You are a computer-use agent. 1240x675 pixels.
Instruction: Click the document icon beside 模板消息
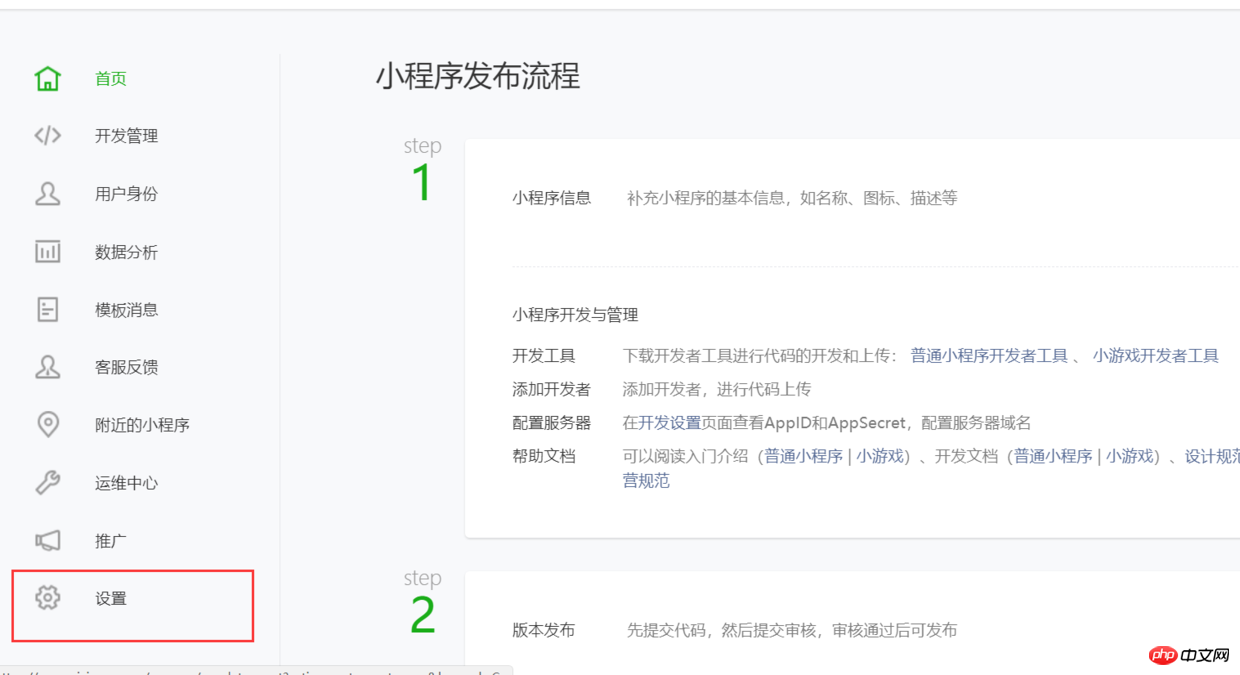tap(47, 309)
